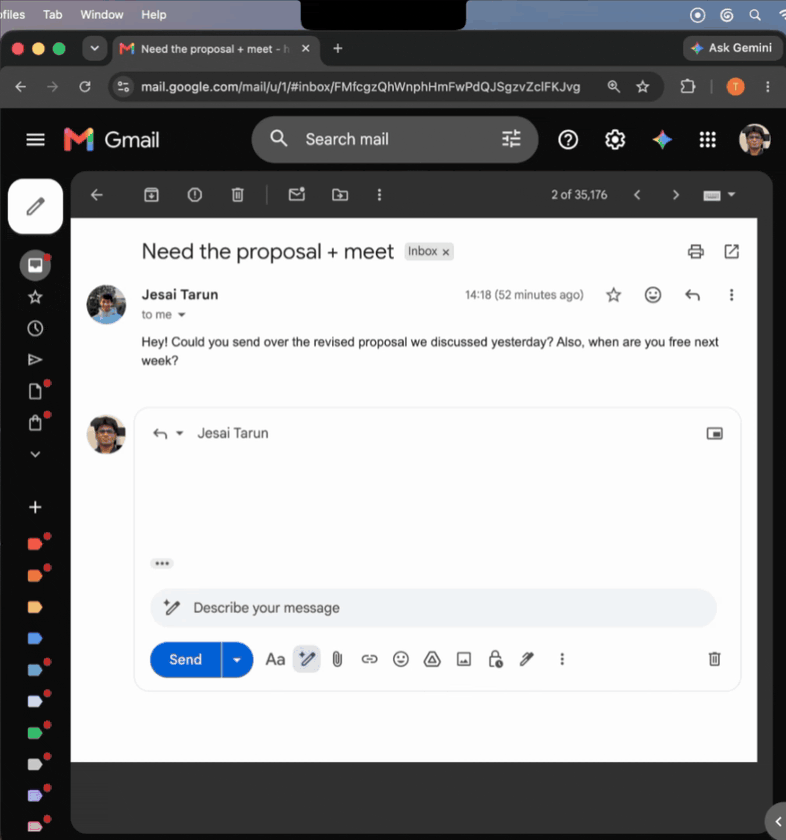Toggle Help me write wand button
Viewport: 786px width, 840px height.
pyautogui.click(x=306, y=659)
